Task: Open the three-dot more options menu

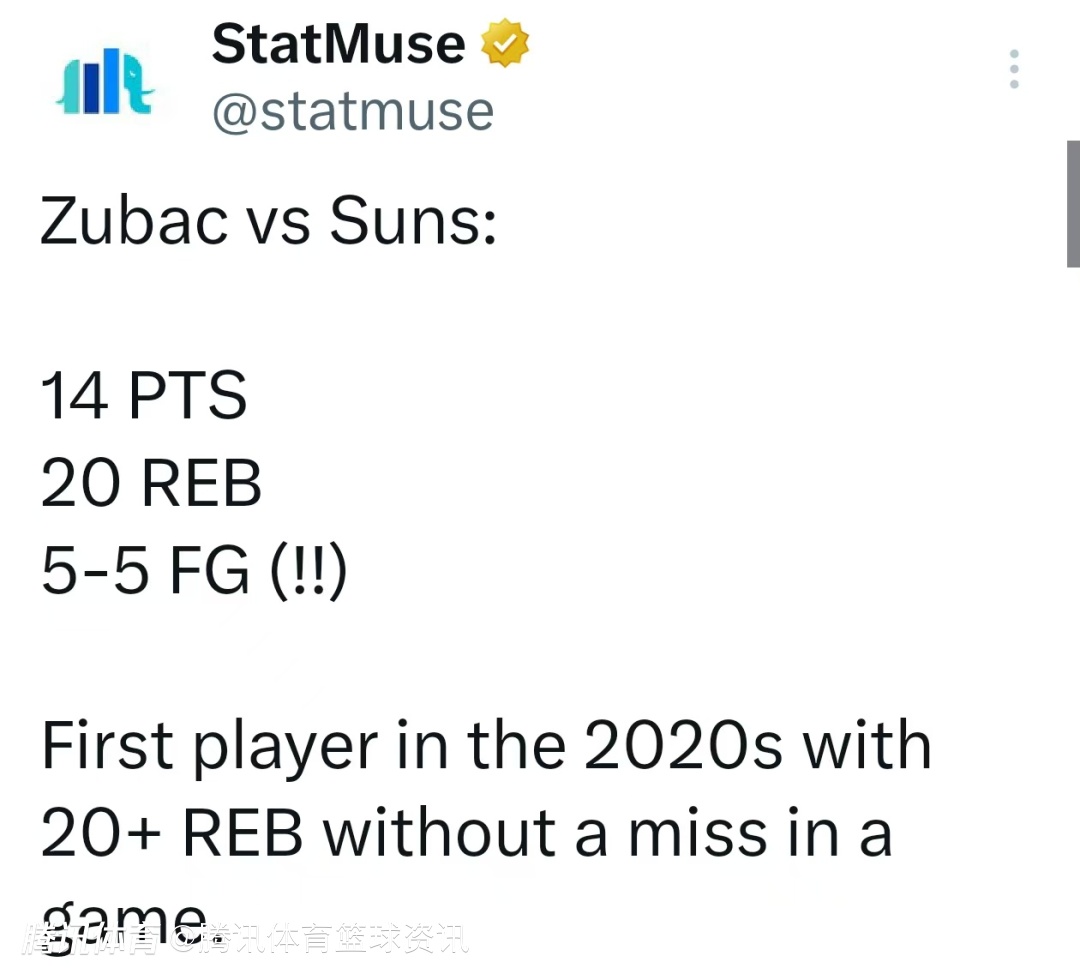Action: (x=1014, y=69)
